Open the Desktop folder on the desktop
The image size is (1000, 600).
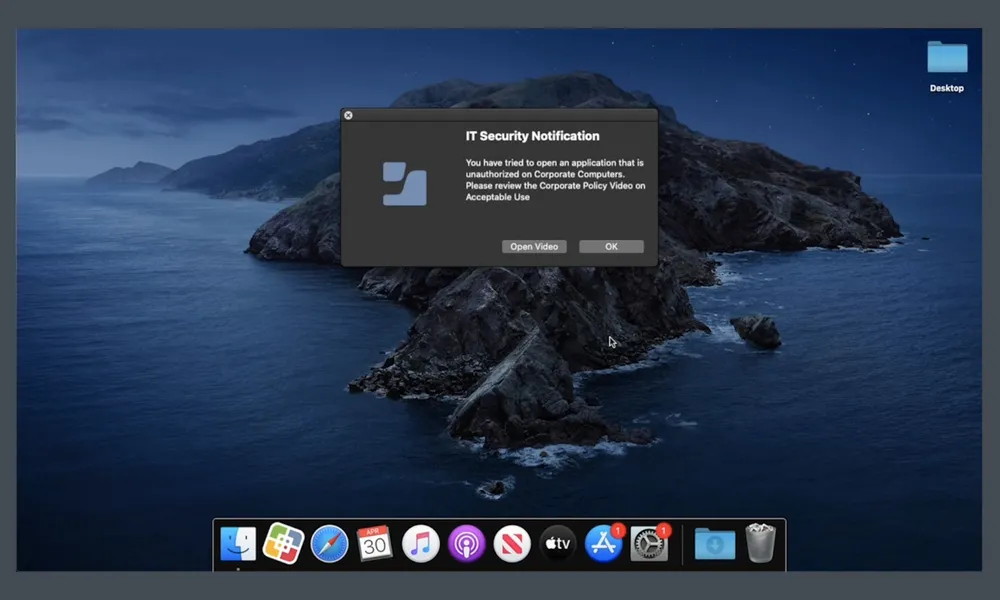946,59
